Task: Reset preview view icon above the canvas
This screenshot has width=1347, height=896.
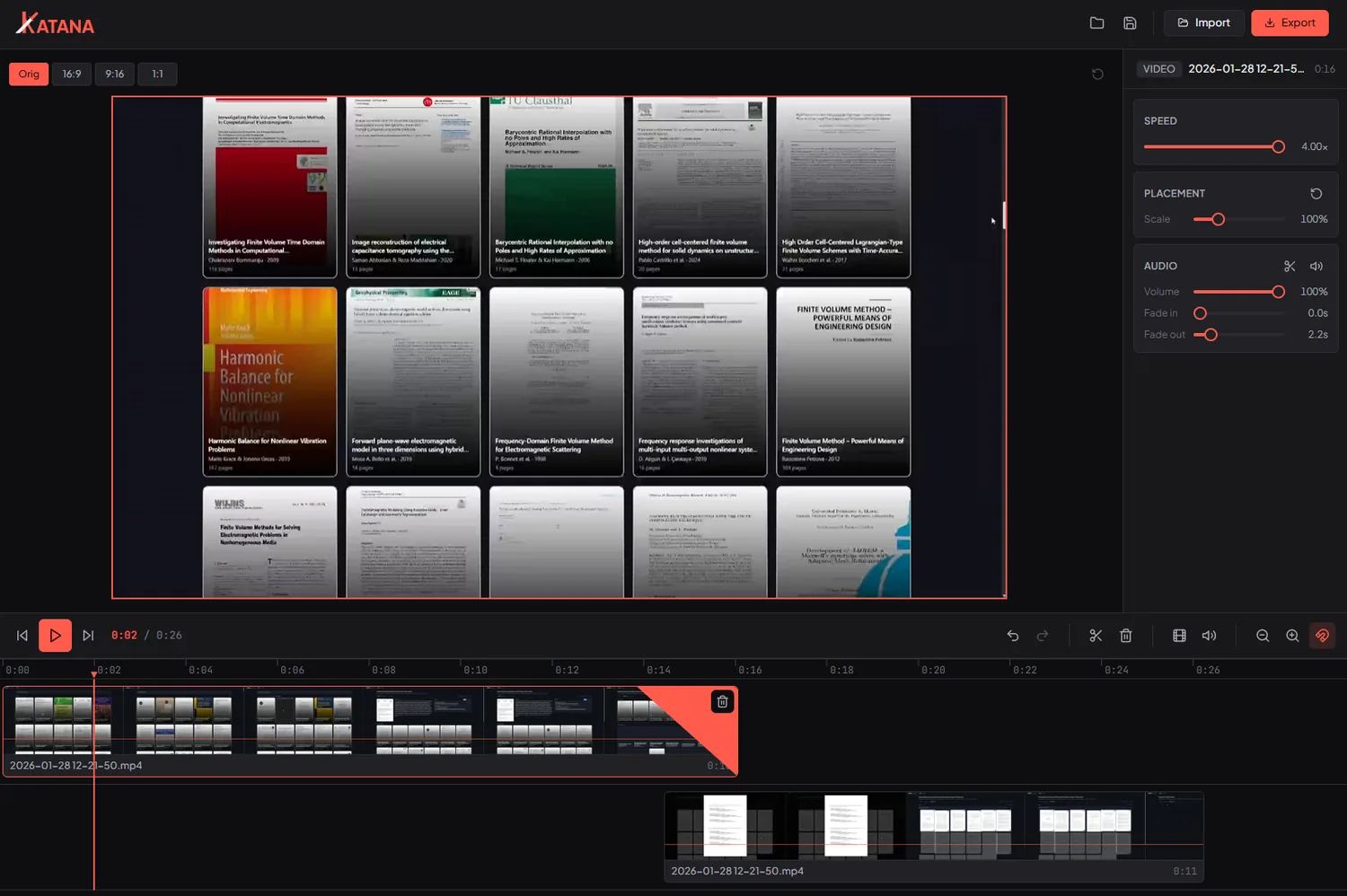Action: coord(1097,74)
